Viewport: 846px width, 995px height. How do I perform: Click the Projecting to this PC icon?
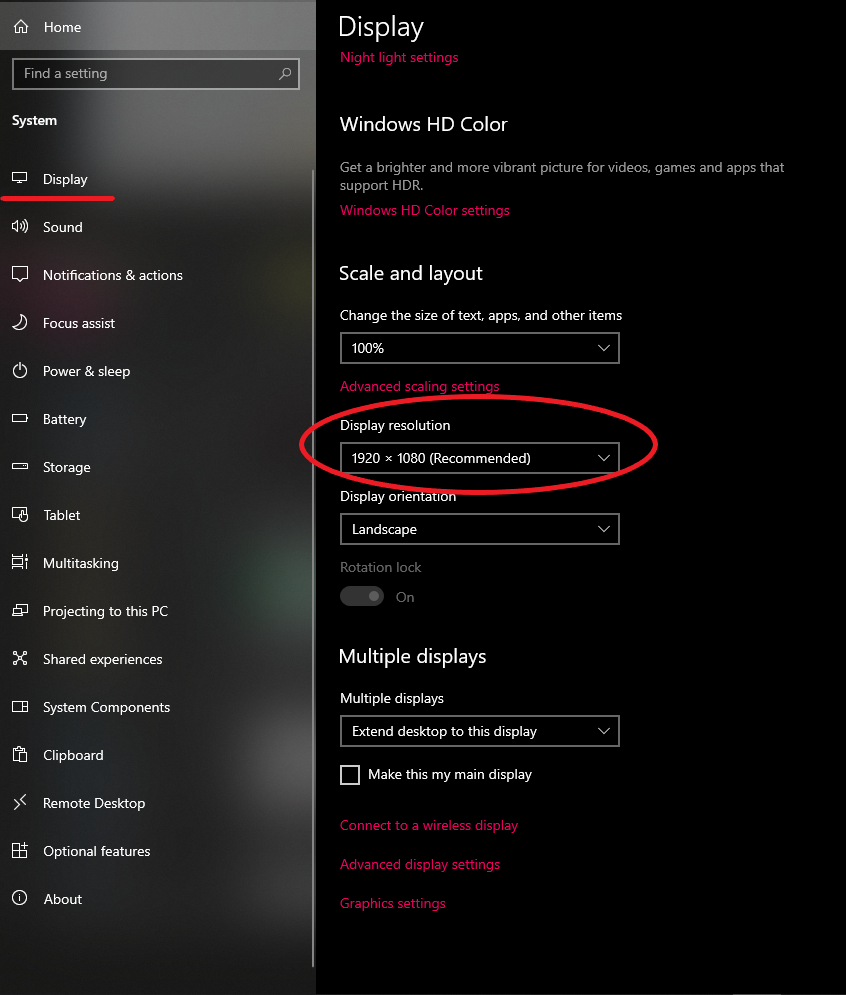pyautogui.click(x=20, y=610)
